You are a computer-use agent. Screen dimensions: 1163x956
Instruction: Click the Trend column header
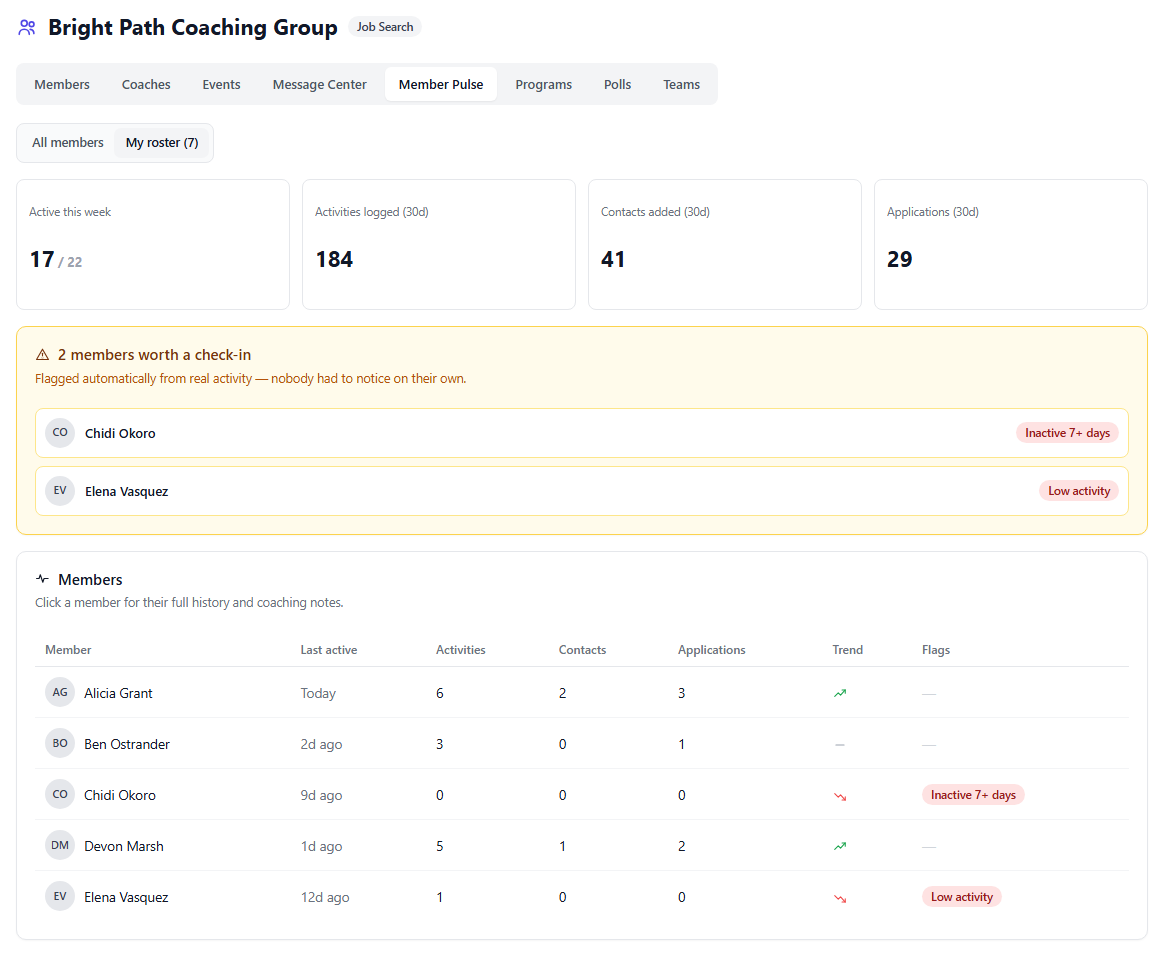[847, 650]
